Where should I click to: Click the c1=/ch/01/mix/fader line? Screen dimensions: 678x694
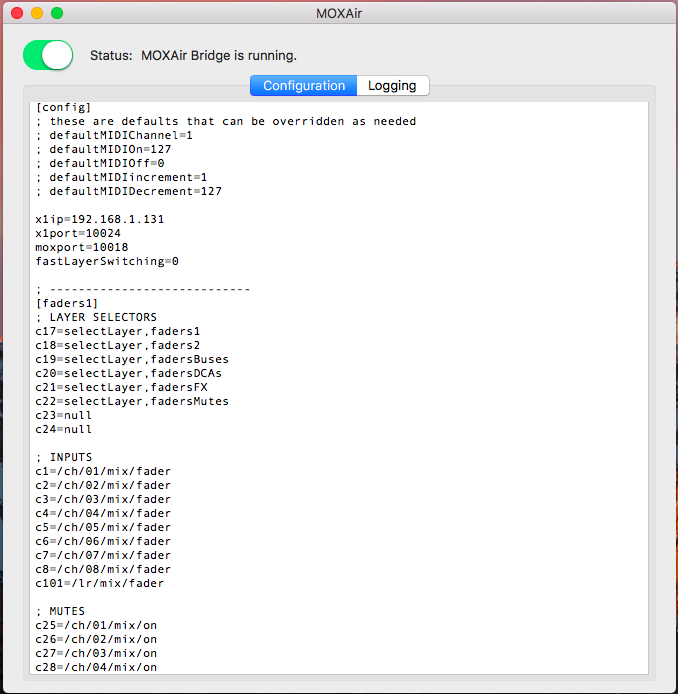click(103, 471)
